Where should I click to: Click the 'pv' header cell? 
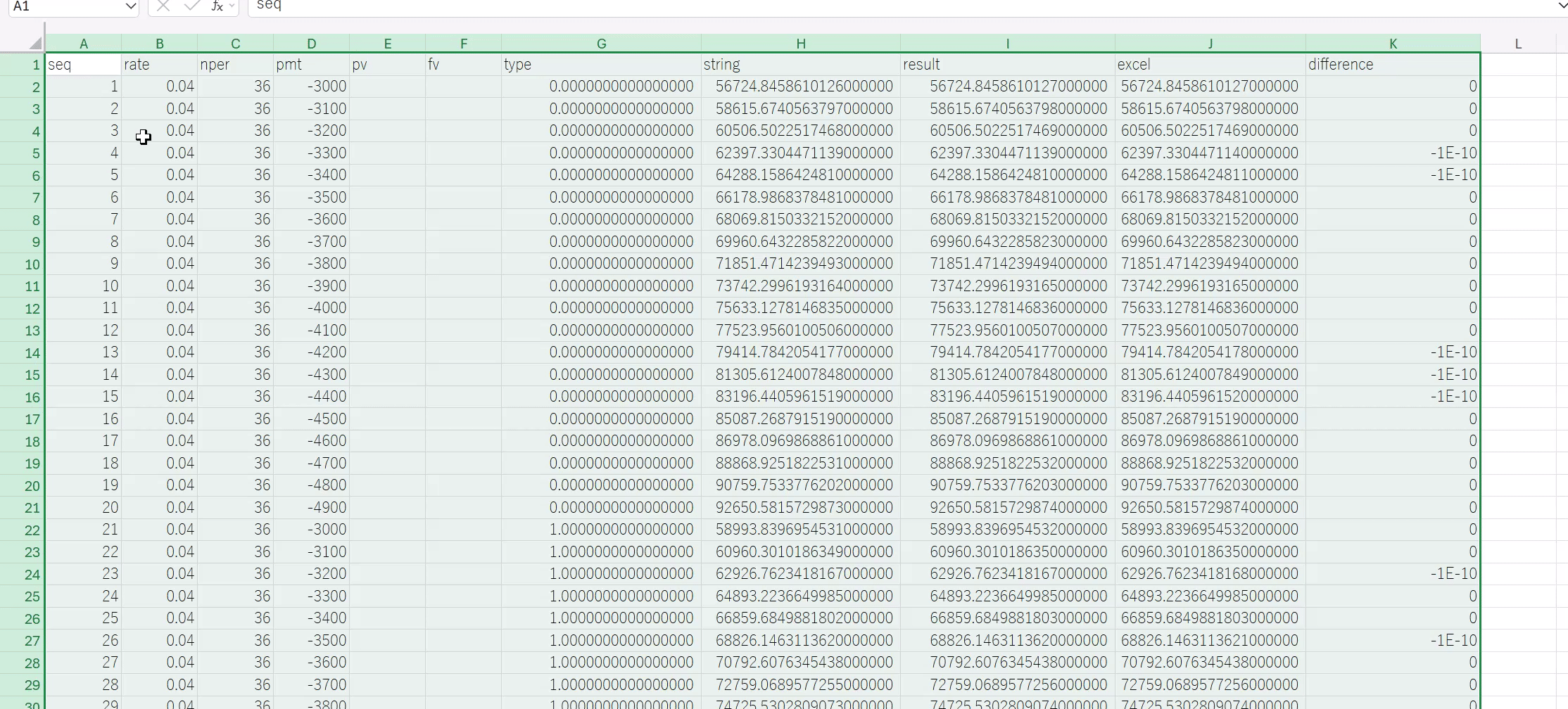388,65
